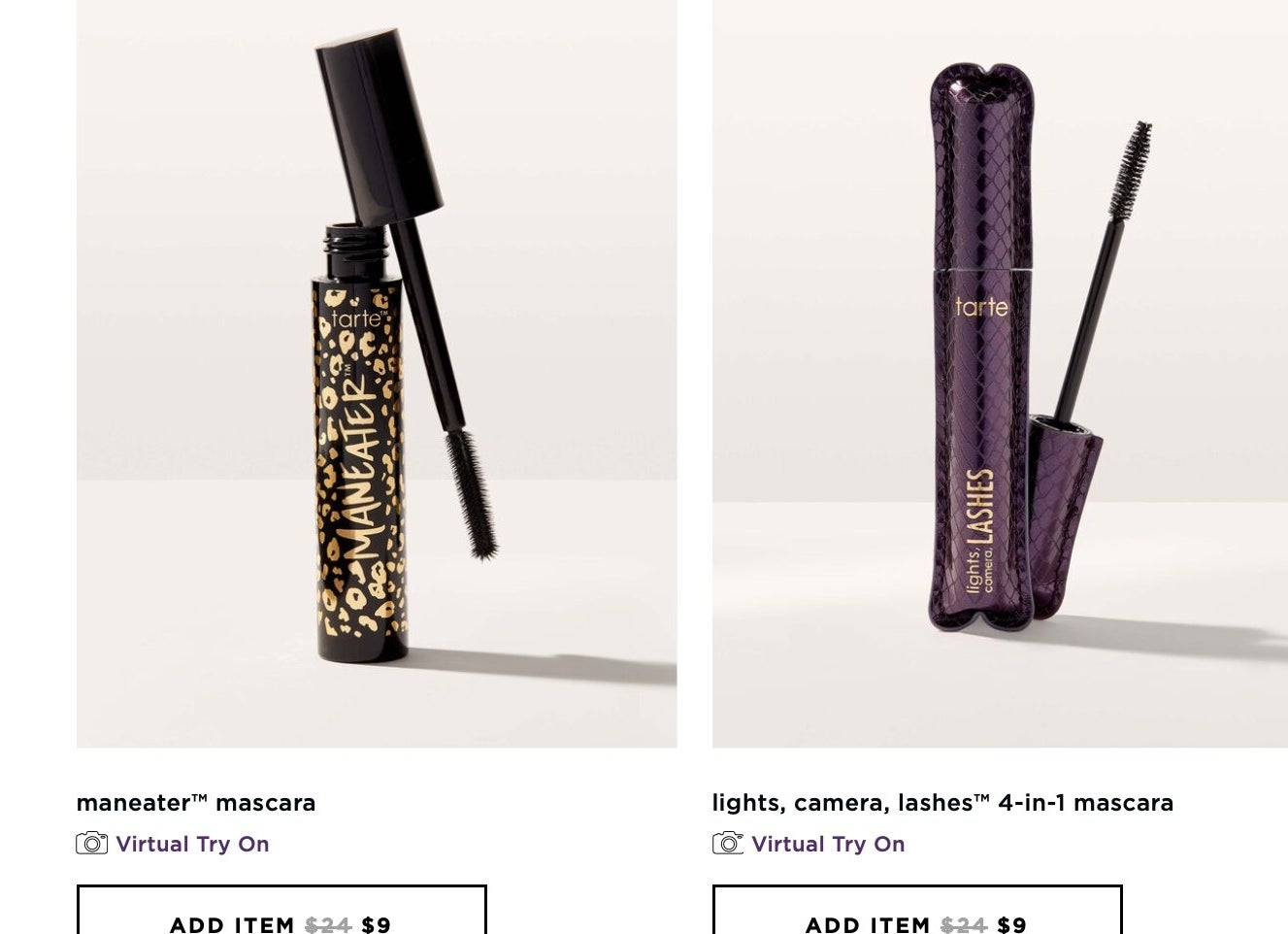This screenshot has width=1288, height=934.
Task: Click the black cap of maneater mascara
Action: point(379,126)
